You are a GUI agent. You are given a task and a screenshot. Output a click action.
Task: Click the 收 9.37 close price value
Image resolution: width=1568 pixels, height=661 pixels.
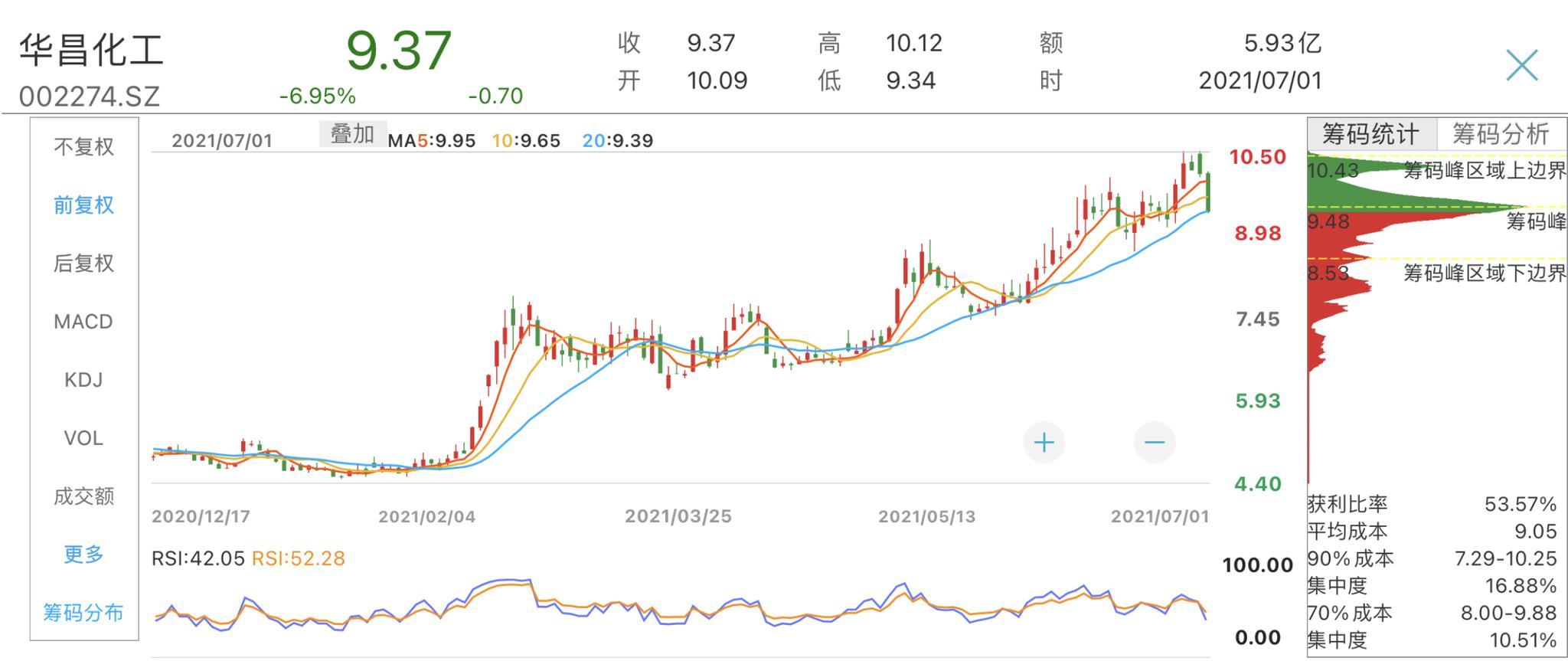coord(711,43)
